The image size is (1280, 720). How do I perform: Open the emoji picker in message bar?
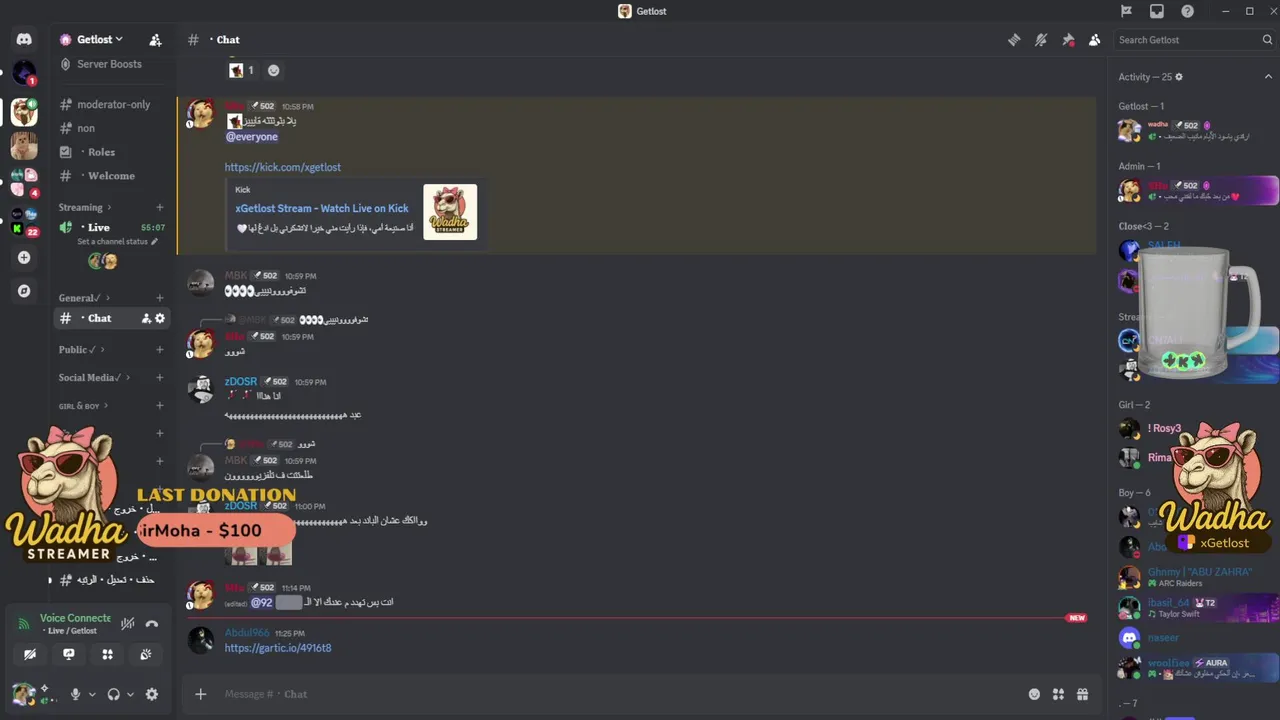(x=1034, y=694)
